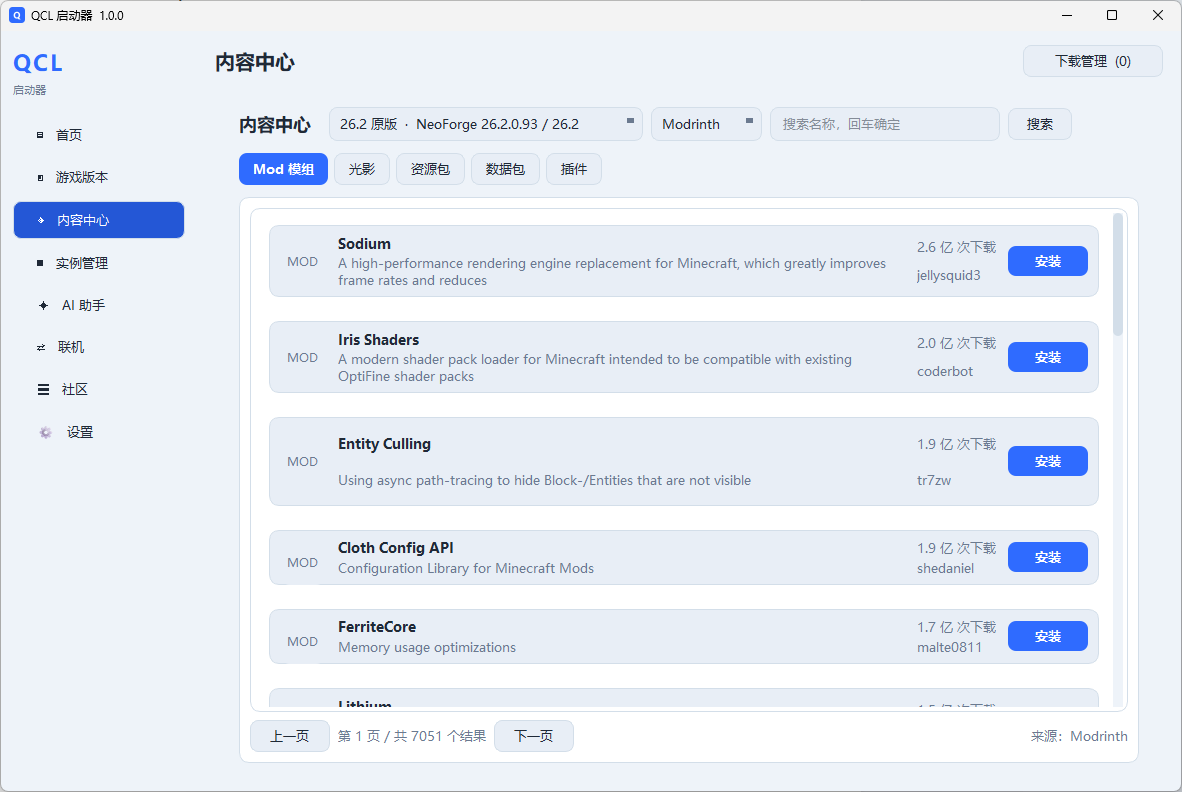Open 实例管理 from the sidebar
Viewport: 1182px width, 792px height.
pos(99,263)
